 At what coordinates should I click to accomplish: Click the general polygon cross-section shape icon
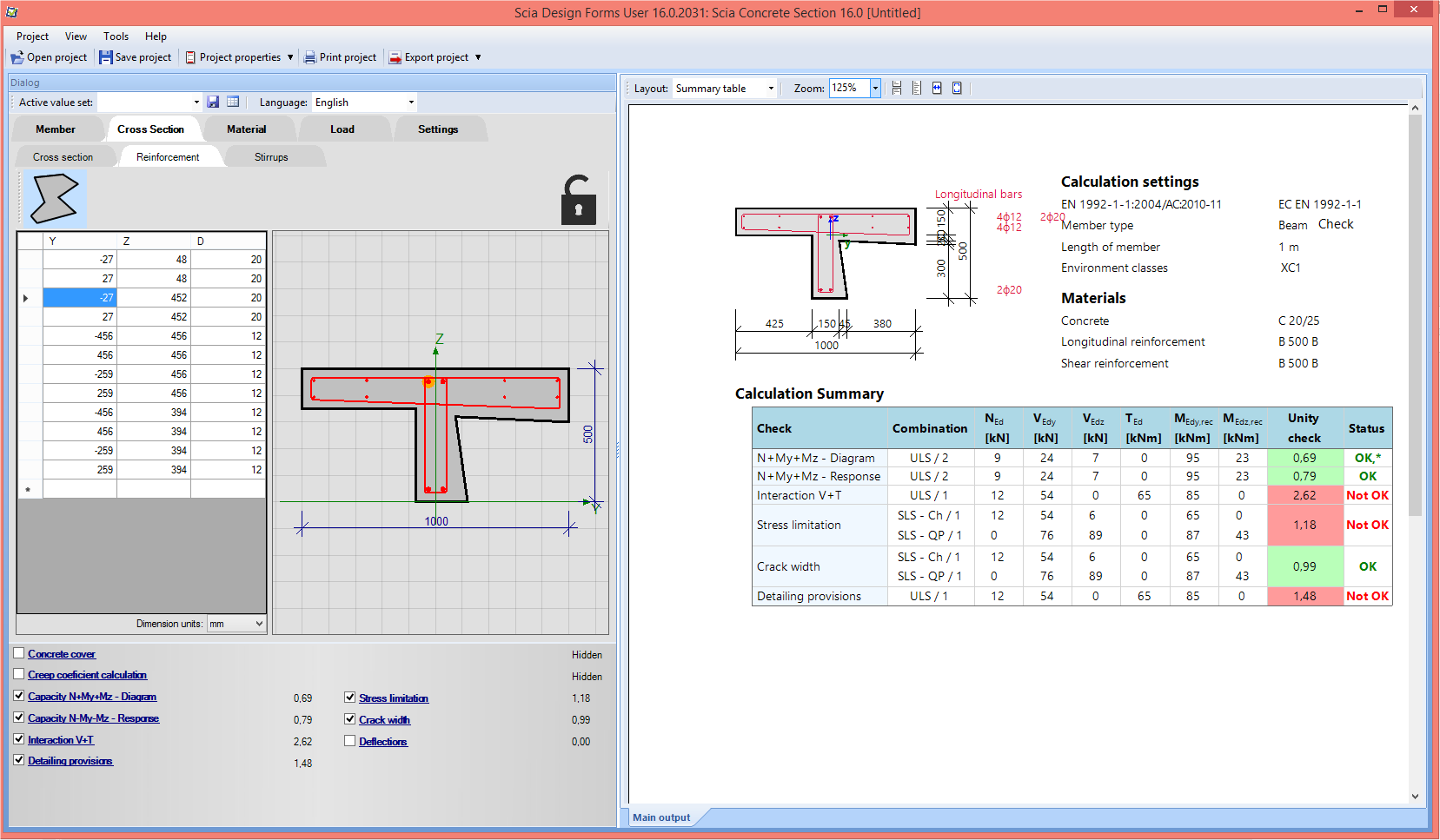[53, 199]
